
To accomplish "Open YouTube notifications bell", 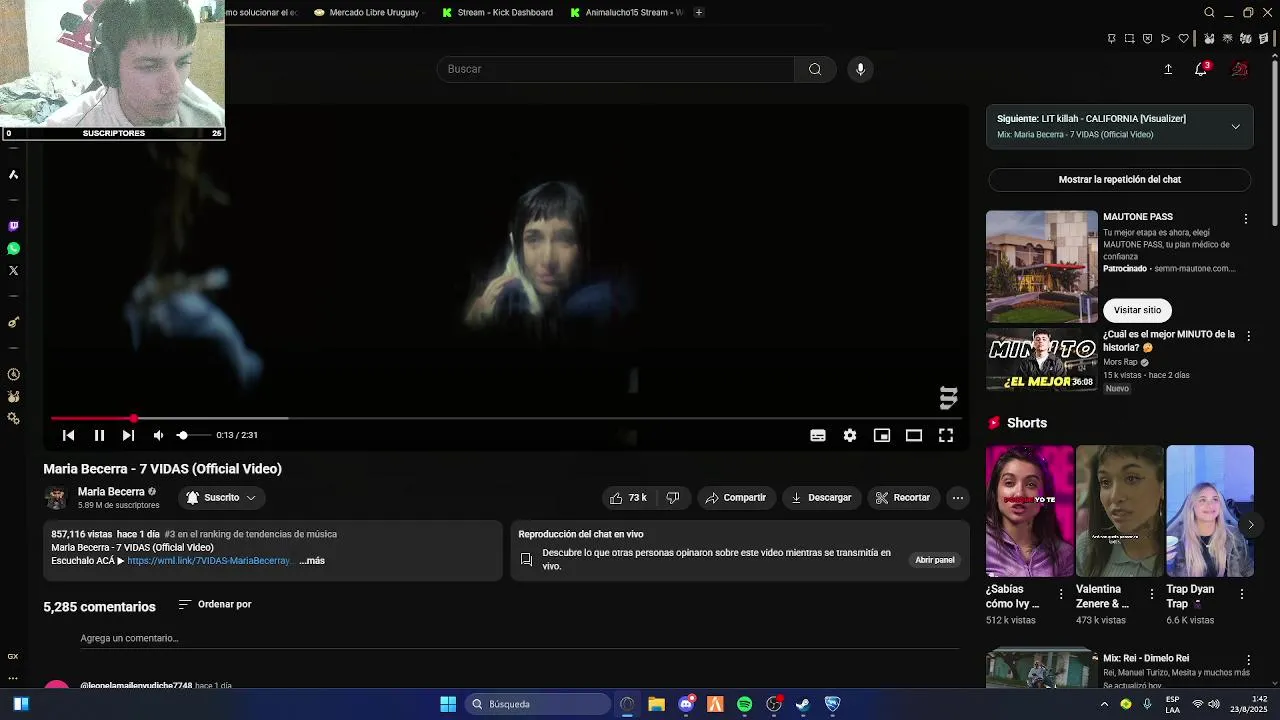I will (x=1201, y=69).
